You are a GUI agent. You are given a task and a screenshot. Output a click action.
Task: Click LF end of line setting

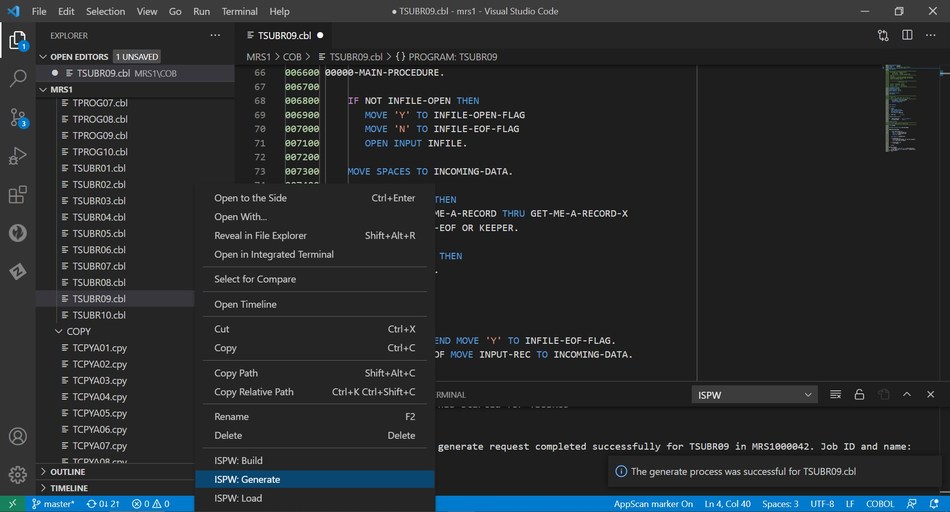(850, 504)
